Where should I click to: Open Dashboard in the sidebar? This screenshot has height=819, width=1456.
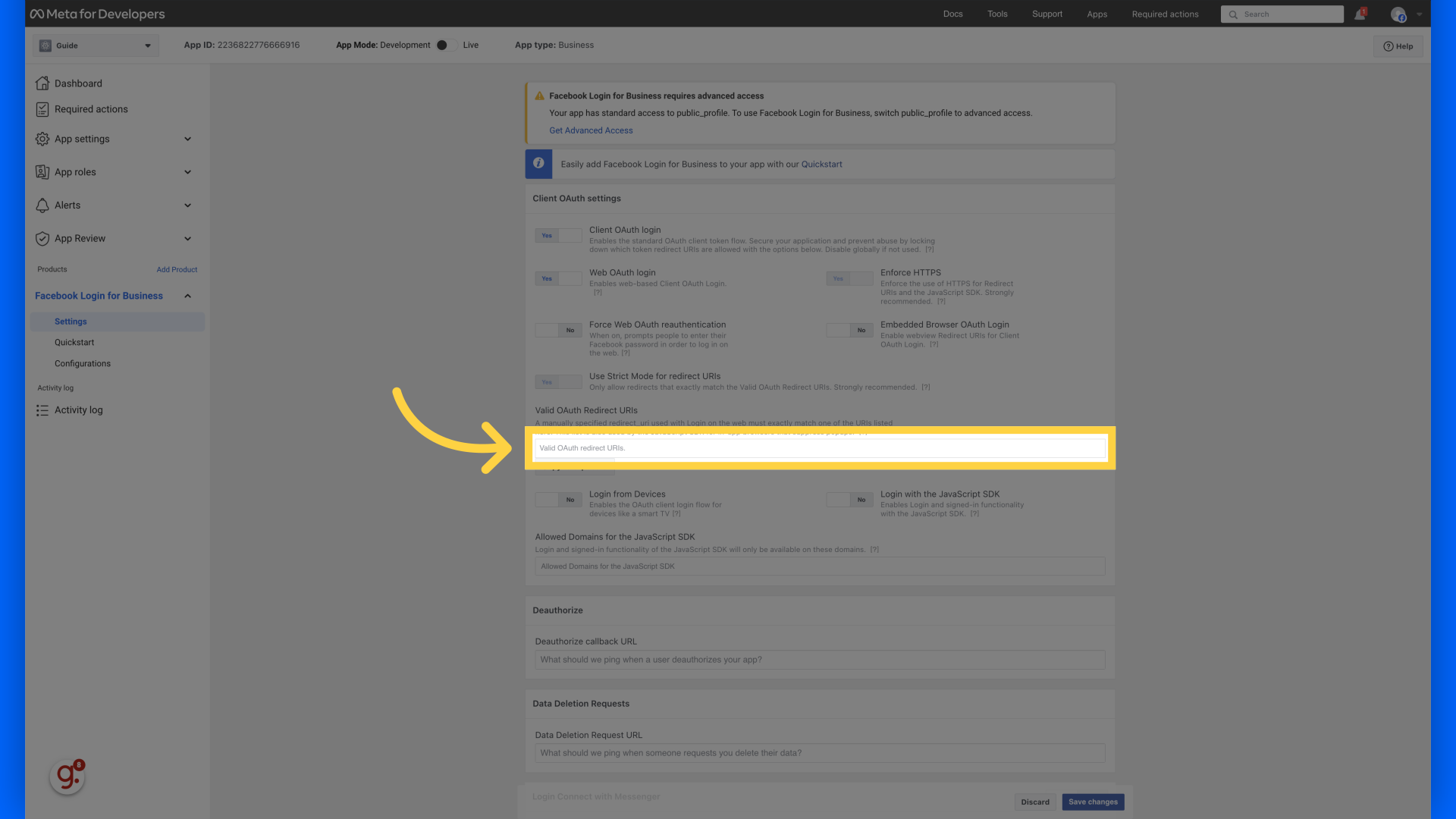[78, 83]
